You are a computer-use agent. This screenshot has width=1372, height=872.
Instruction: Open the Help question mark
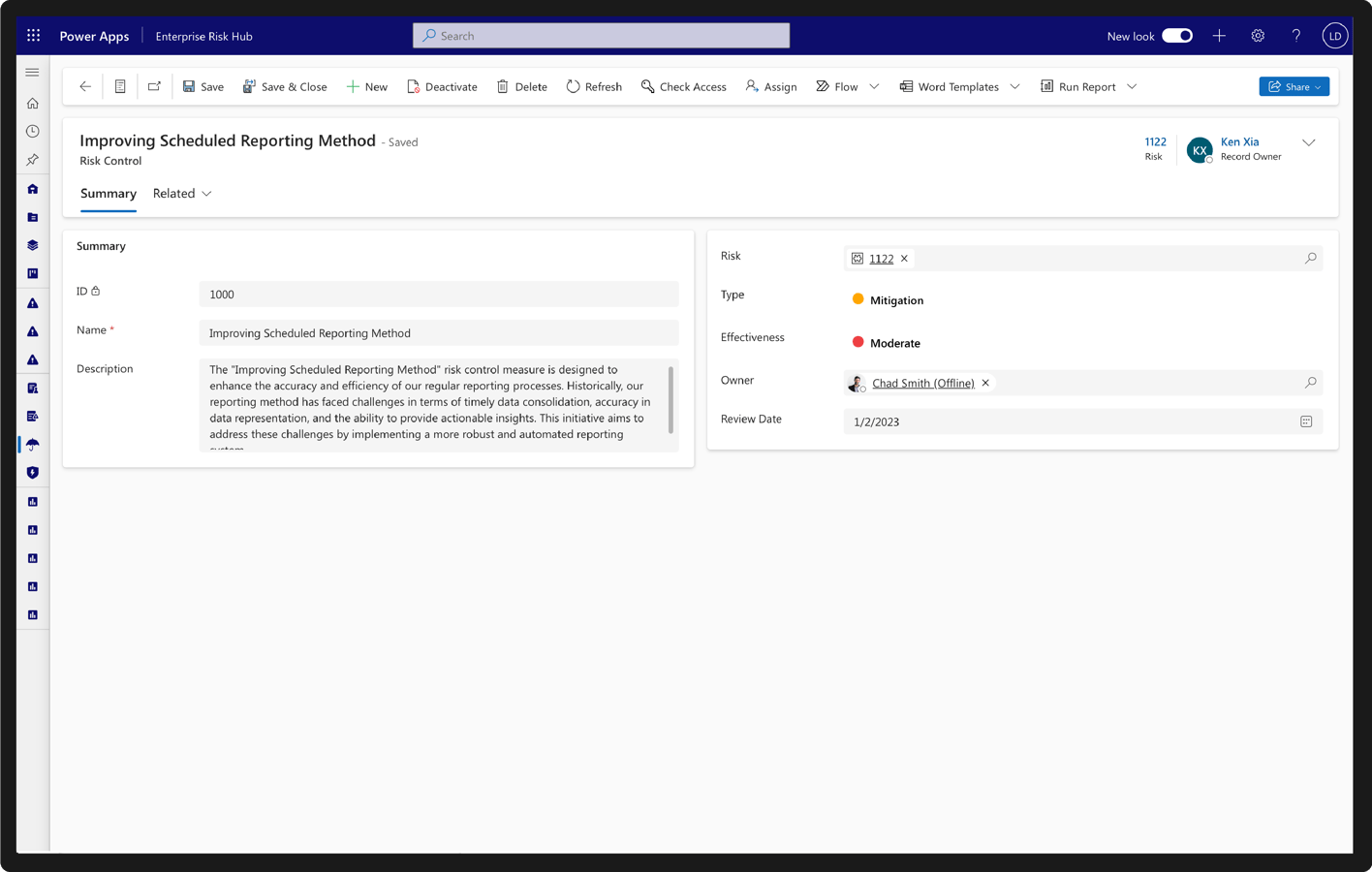1296,36
